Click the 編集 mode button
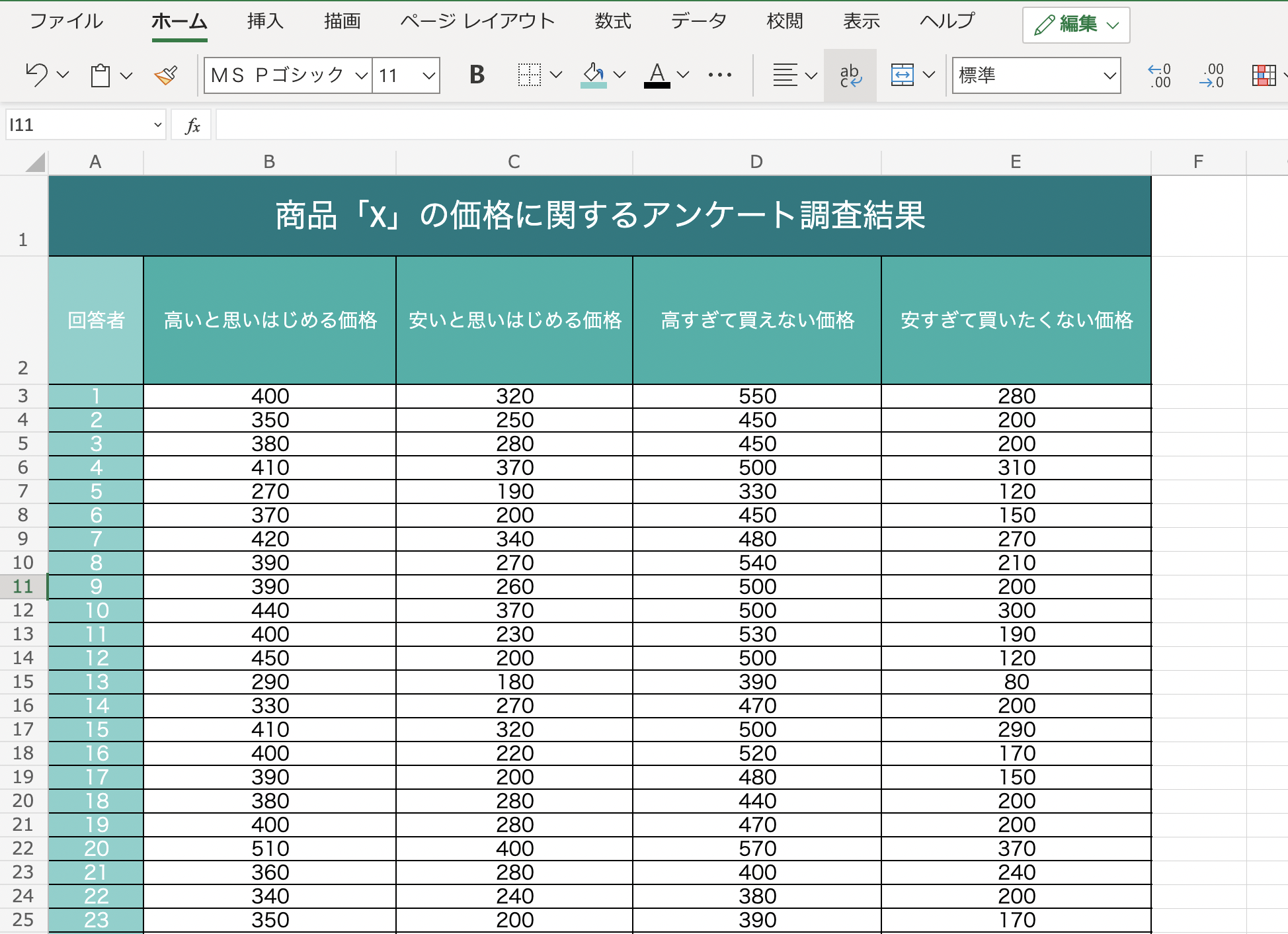 coord(1076,25)
